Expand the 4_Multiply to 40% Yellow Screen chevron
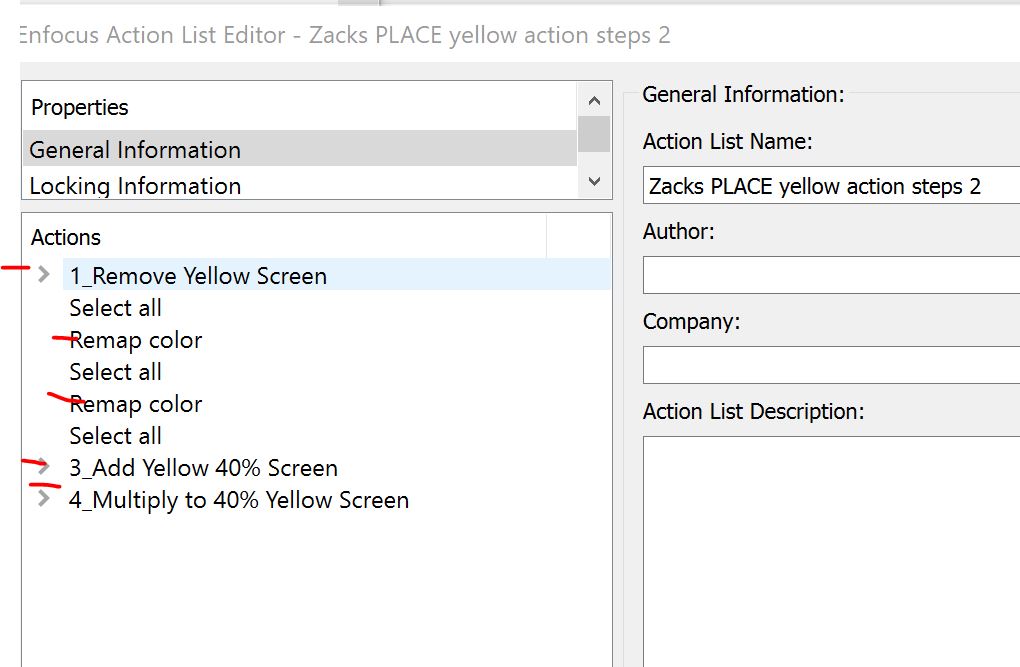The height and width of the screenshot is (667, 1020). (43, 498)
